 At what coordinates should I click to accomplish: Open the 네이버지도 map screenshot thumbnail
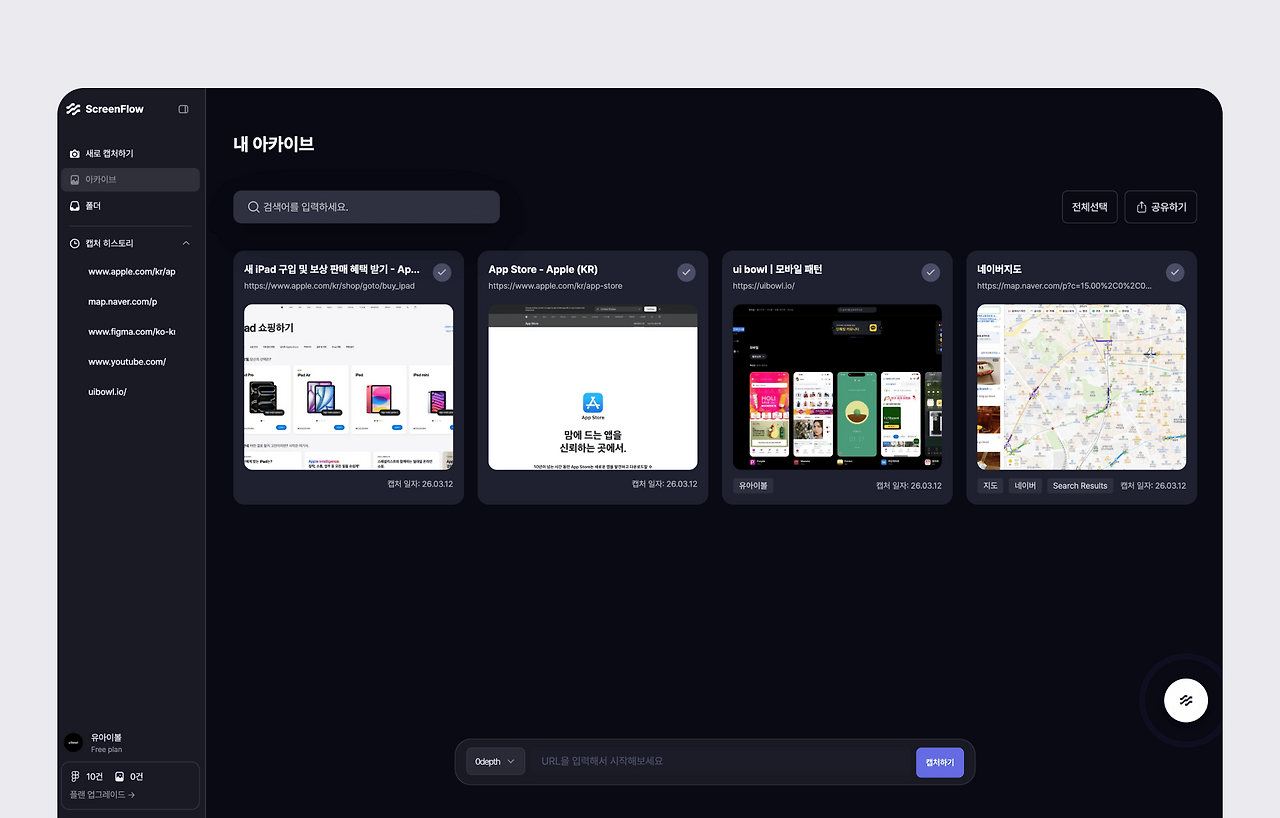click(x=1082, y=387)
